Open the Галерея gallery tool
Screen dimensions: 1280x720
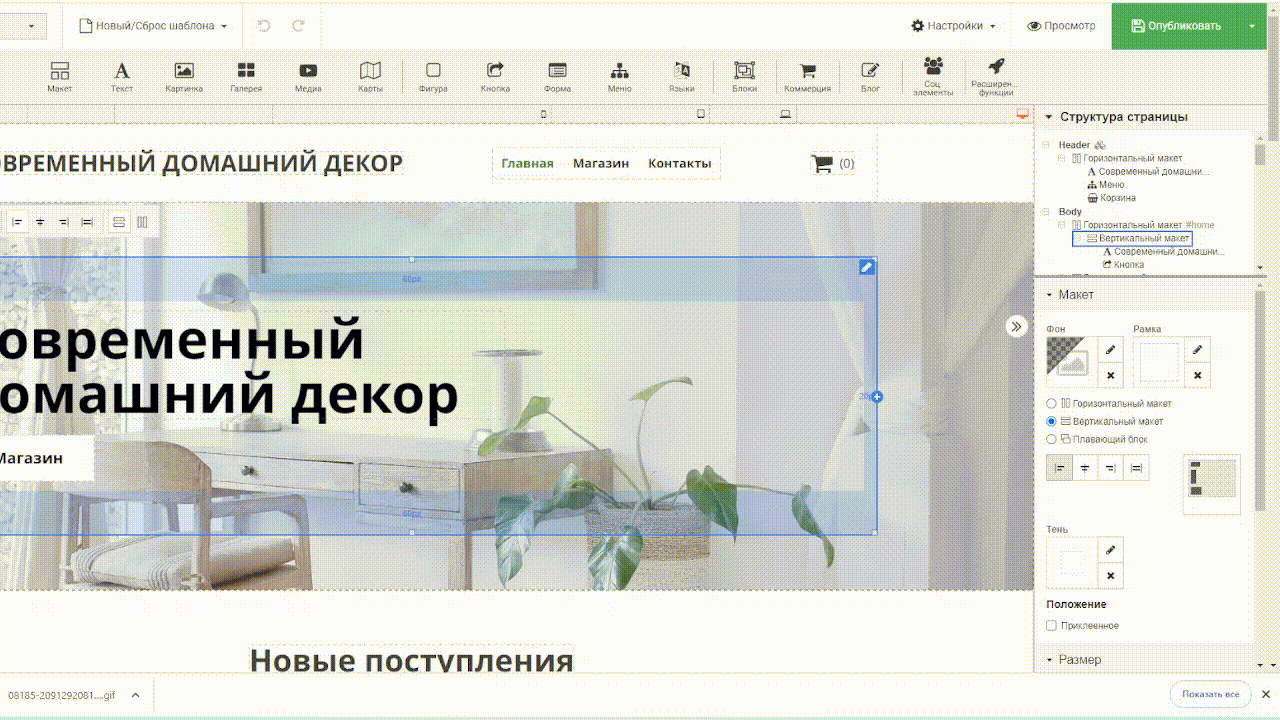pyautogui.click(x=246, y=77)
